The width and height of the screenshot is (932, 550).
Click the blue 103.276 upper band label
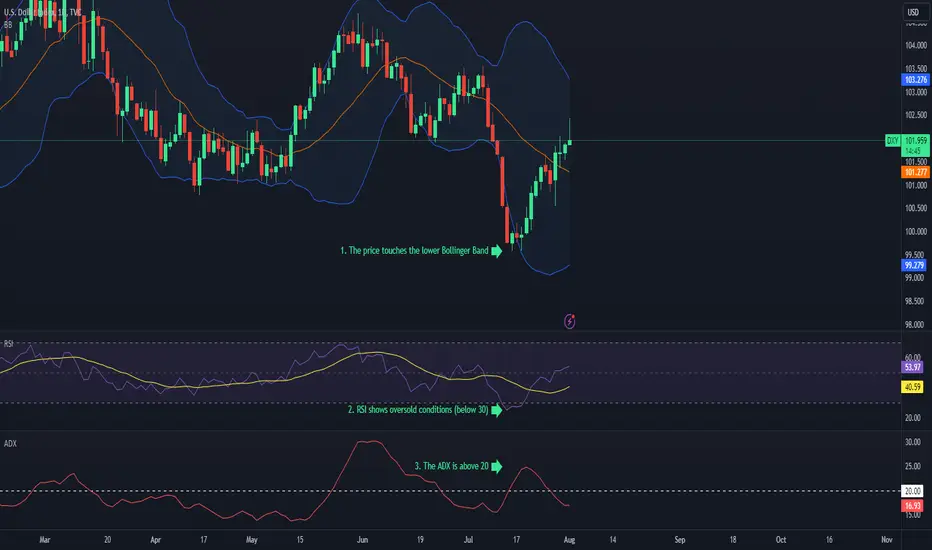[x=915, y=80]
